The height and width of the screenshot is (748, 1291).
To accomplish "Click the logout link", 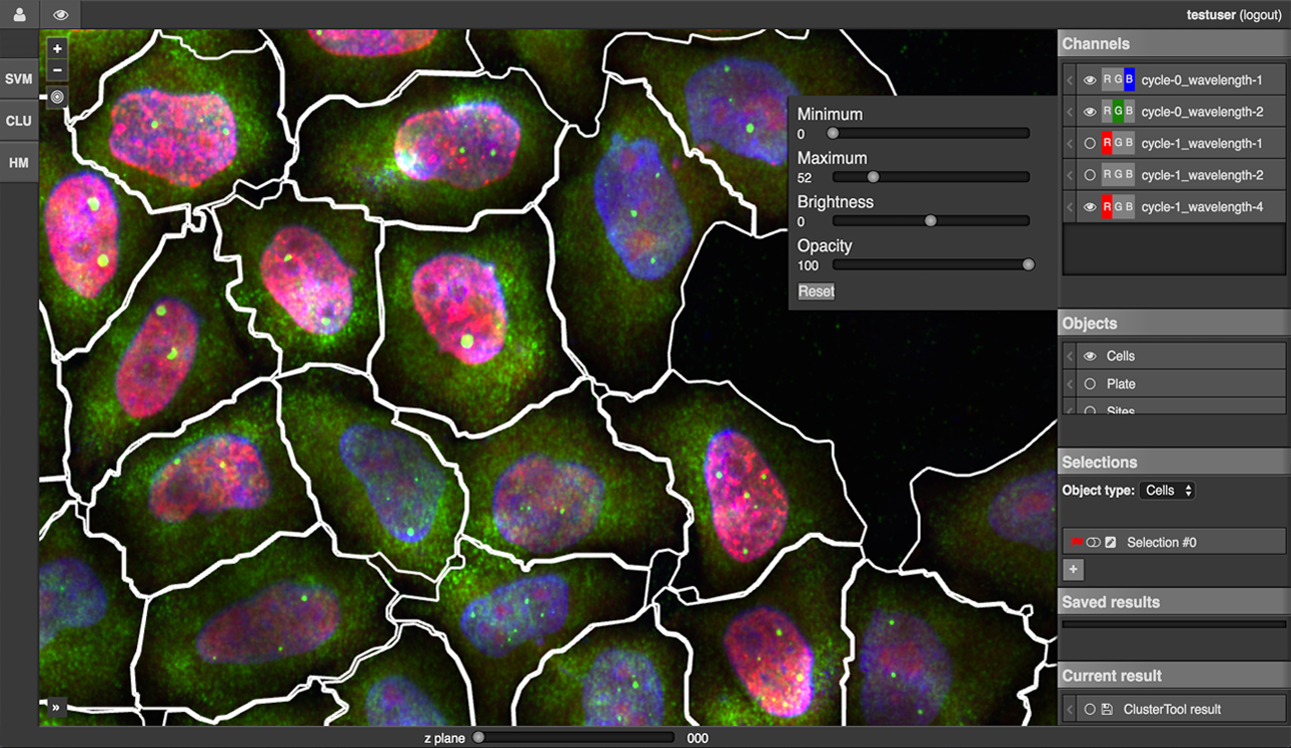I will tap(1260, 15).
